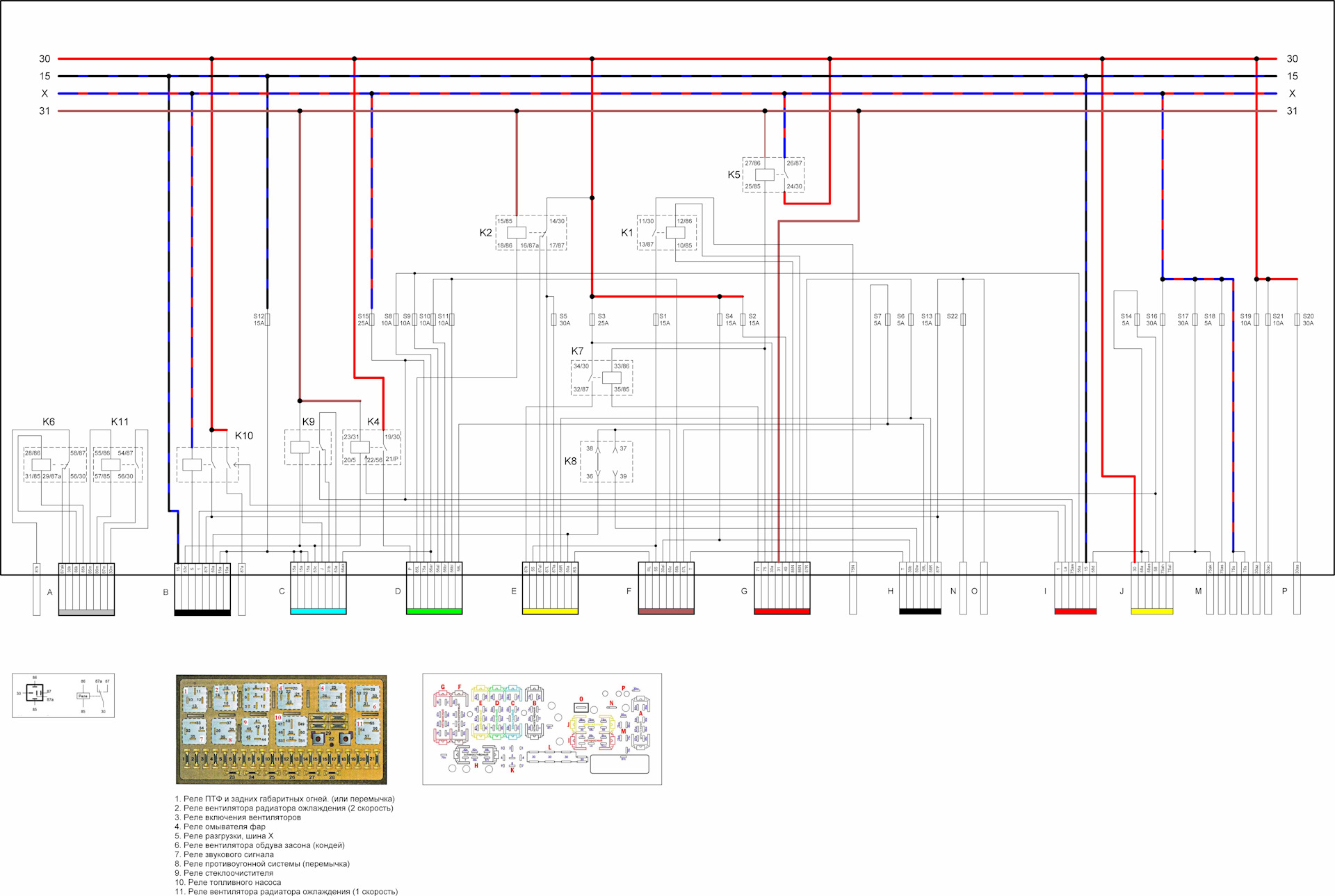
Task: Open the fuse box photo thumbnail
Action: pos(282,729)
